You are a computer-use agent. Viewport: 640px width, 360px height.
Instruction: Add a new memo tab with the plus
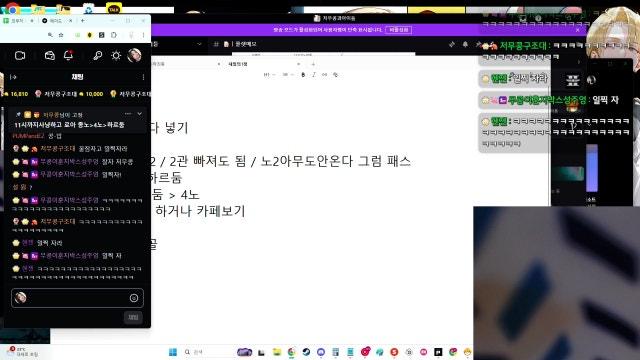coord(313,64)
